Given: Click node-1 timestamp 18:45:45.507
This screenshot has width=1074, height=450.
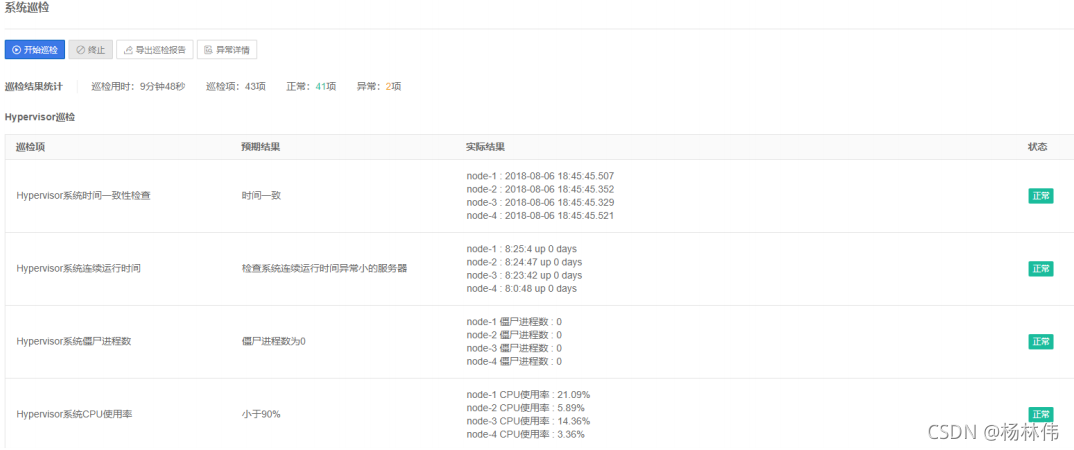Looking at the screenshot, I should coord(540,176).
